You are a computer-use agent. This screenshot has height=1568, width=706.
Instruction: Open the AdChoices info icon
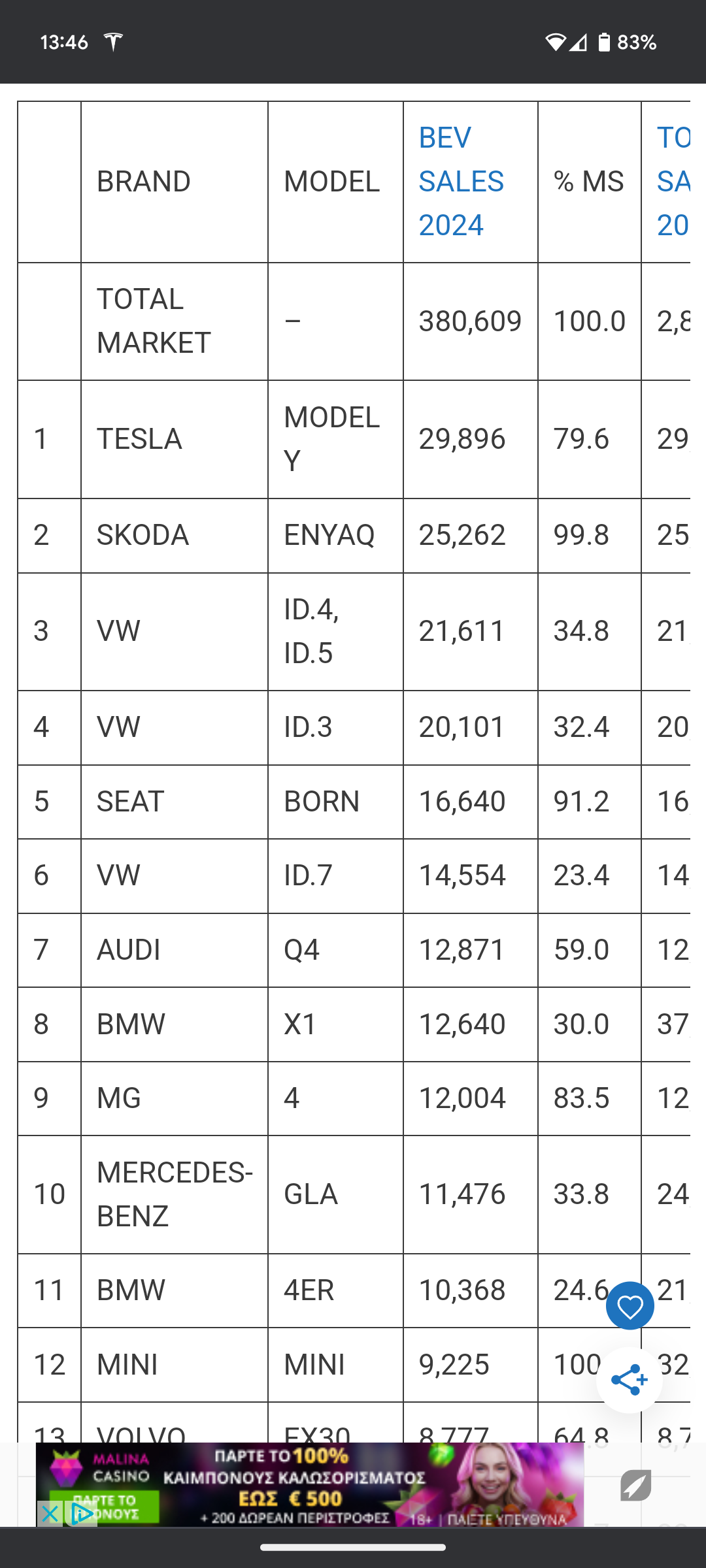click(x=81, y=1513)
